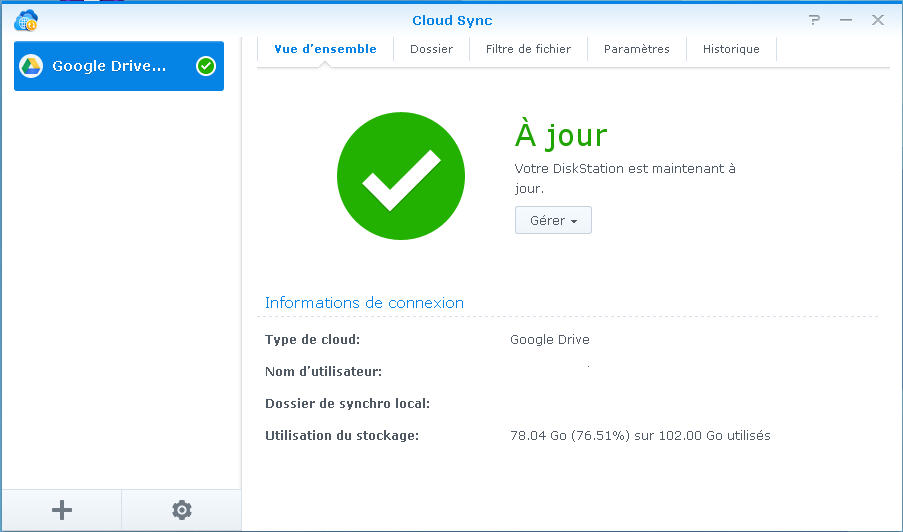The width and height of the screenshot is (903, 532).
Task: Switch to the Vue d'ensemble tab
Action: (x=325, y=49)
